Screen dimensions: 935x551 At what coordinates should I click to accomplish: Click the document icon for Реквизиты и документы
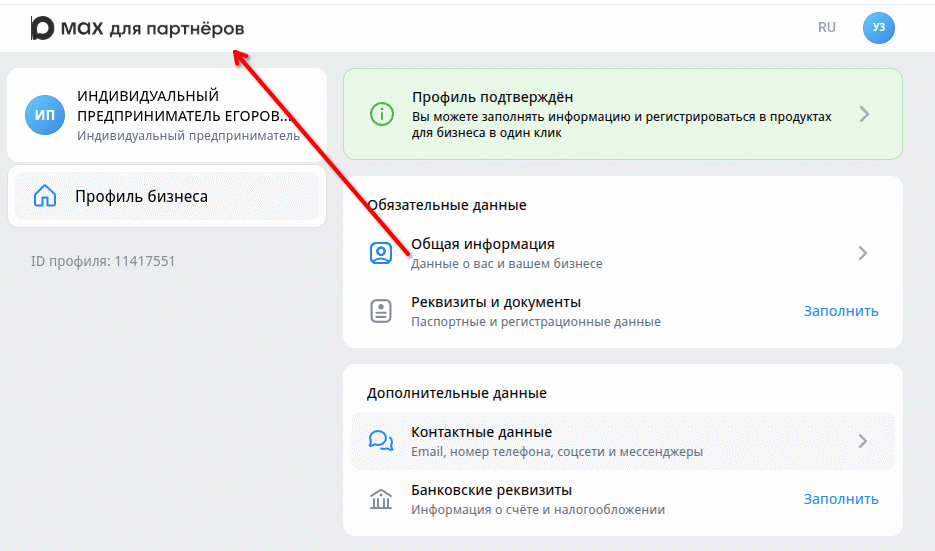point(381,311)
